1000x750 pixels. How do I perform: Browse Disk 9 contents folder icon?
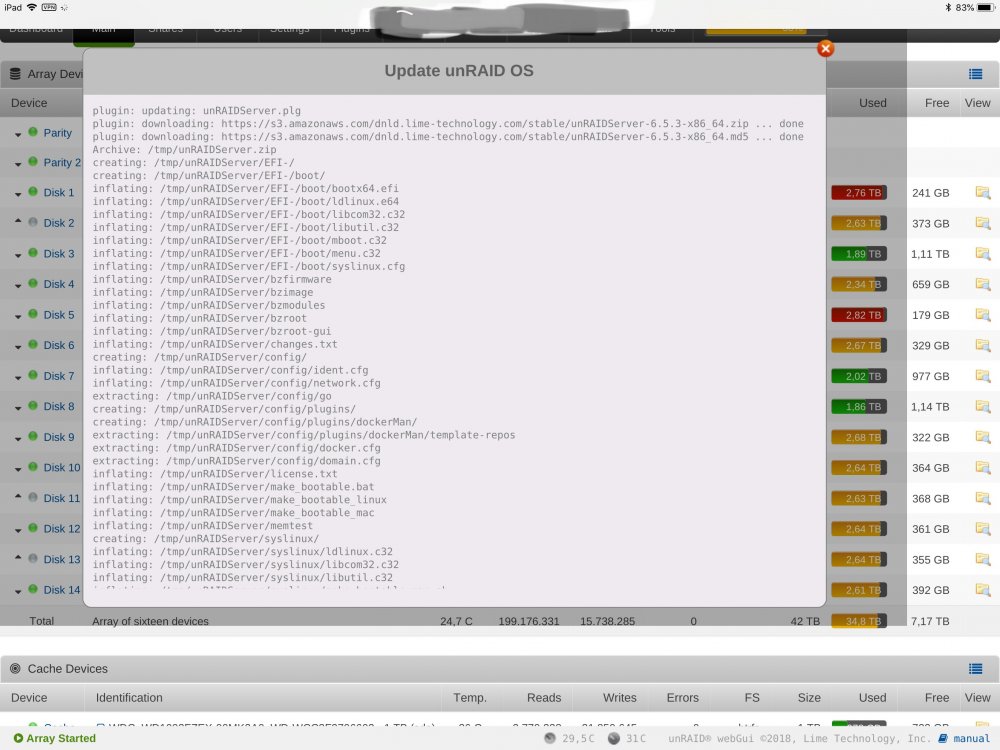tap(983, 438)
